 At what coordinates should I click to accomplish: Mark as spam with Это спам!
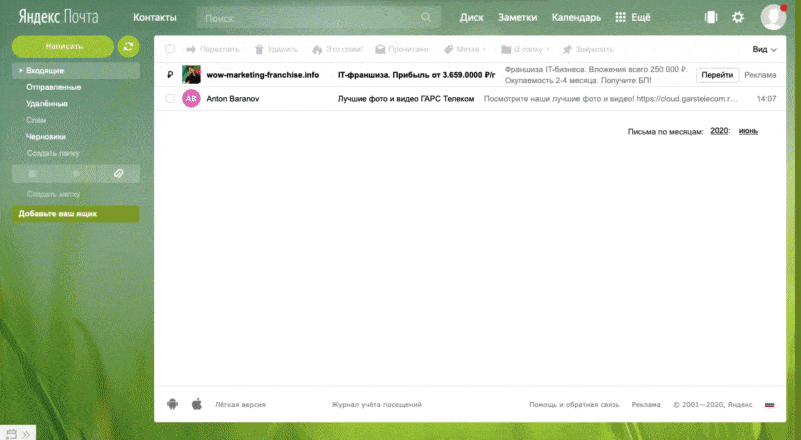click(x=338, y=50)
